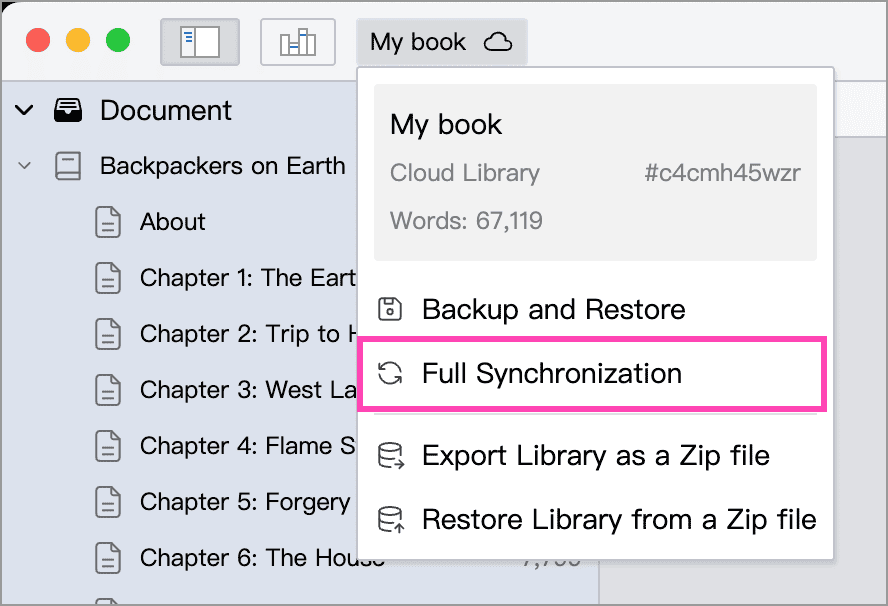Click the Export Library database icon

pyautogui.click(x=391, y=456)
